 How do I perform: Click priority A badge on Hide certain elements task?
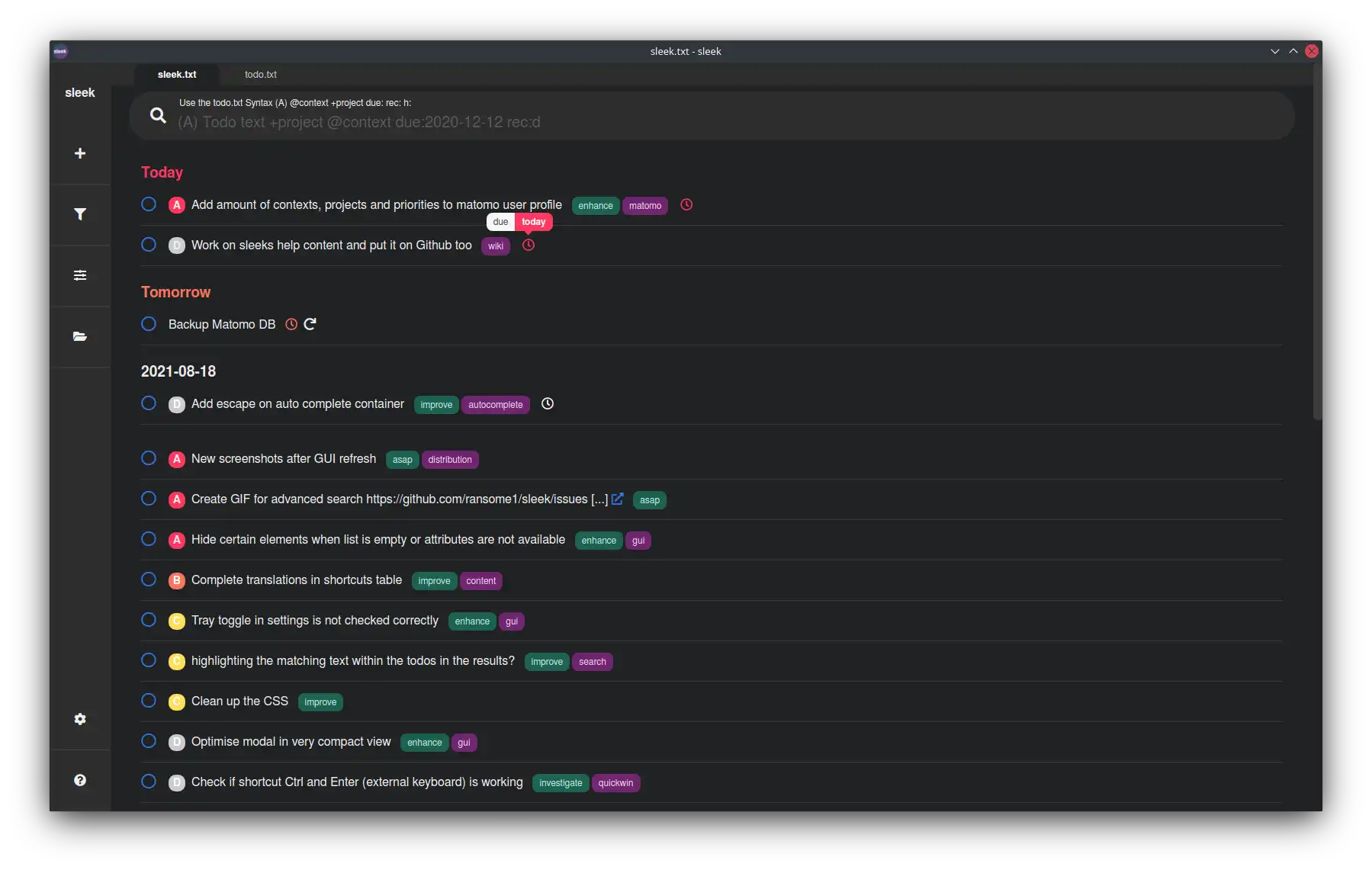[x=177, y=540]
